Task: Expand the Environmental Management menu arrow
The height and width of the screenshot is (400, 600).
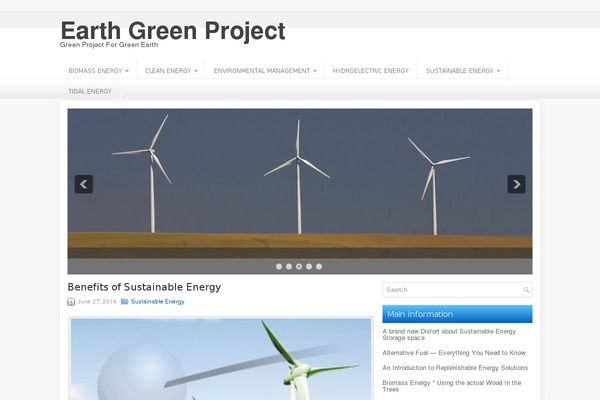Action: click(315, 71)
